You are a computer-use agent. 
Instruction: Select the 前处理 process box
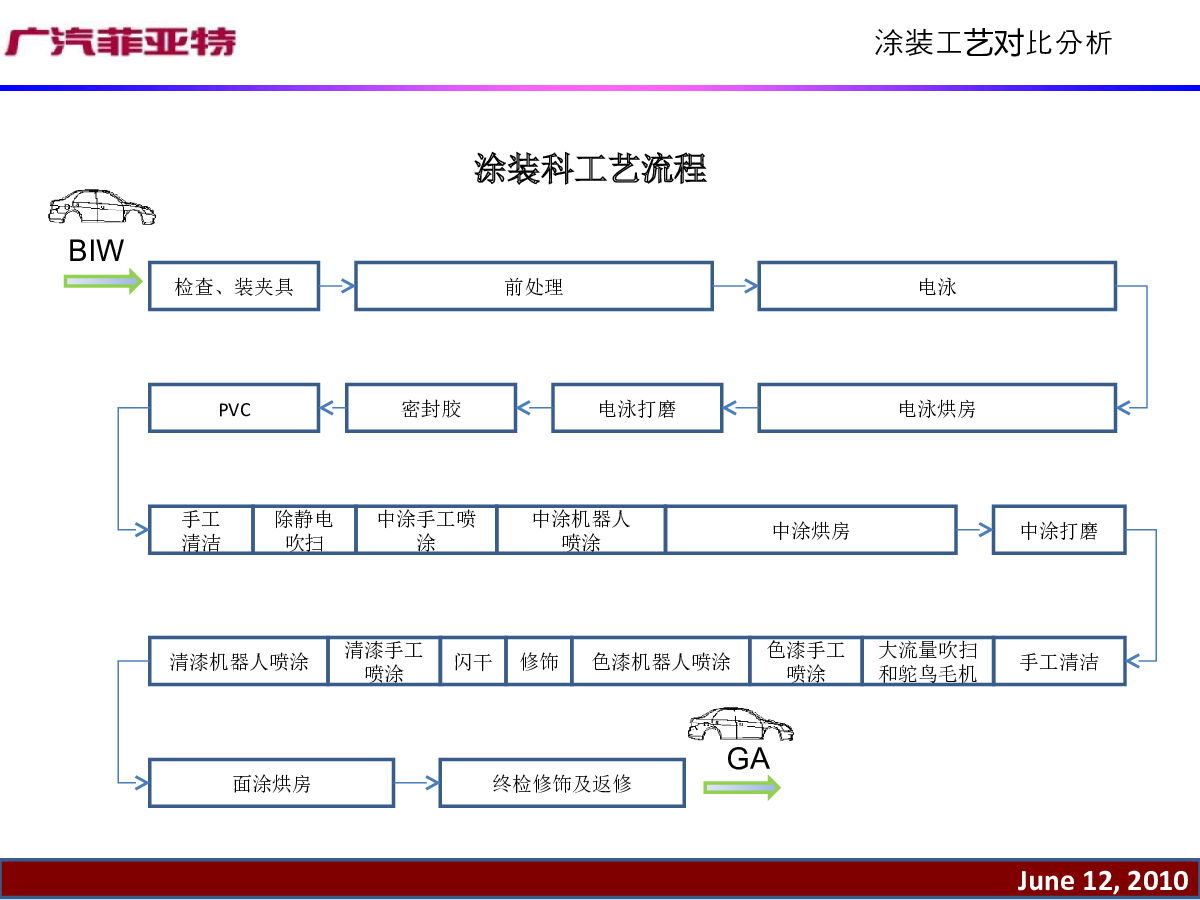click(x=534, y=286)
